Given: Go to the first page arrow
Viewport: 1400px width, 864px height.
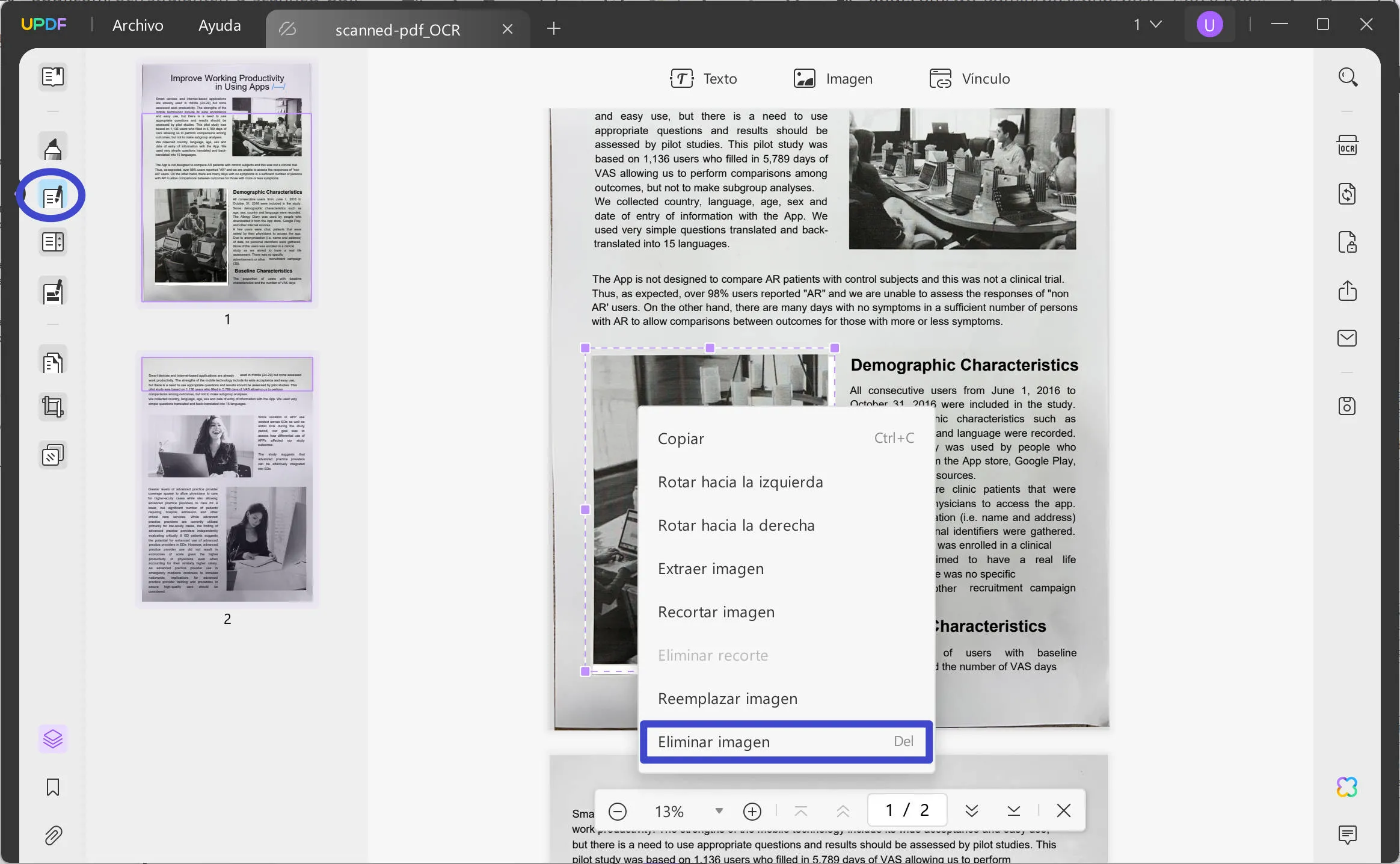Looking at the screenshot, I should [x=801, y=812].
